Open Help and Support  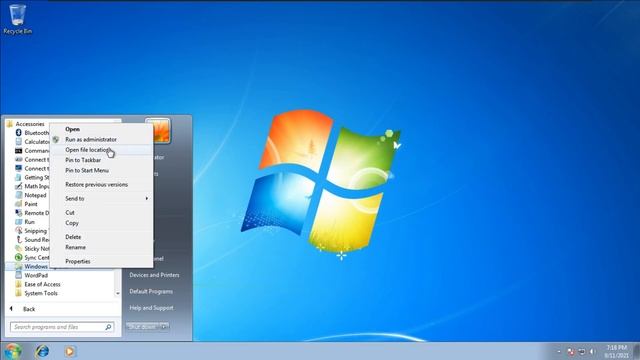[151, 308]
